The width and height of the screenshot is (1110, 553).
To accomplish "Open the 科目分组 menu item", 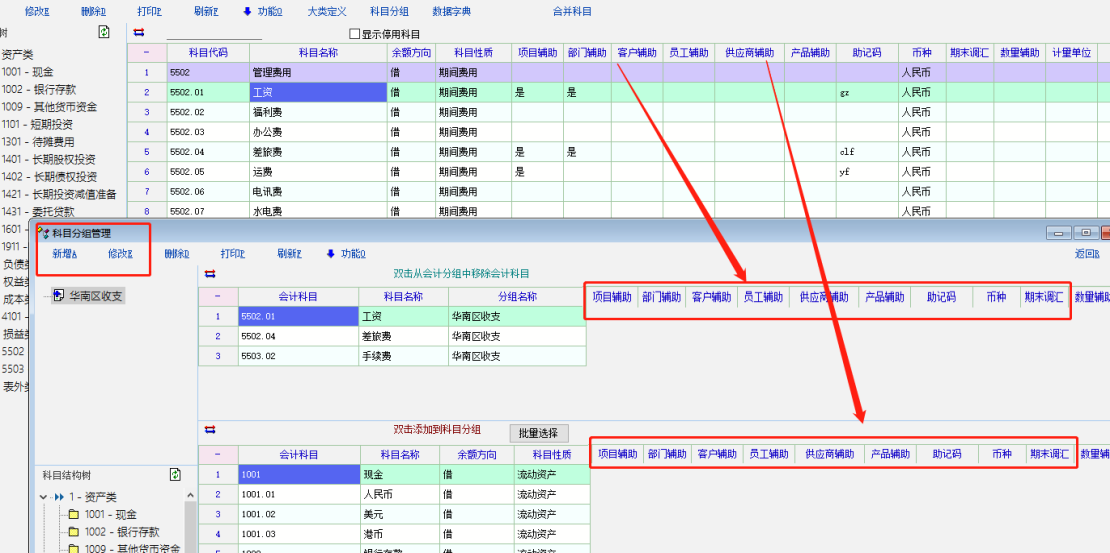I will 389,11.
